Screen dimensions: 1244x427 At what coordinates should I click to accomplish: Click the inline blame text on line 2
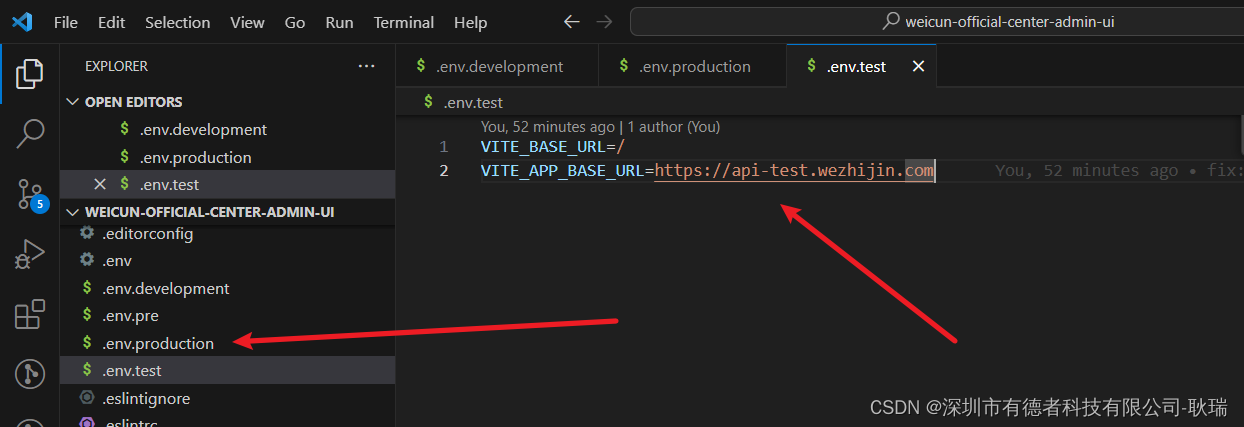tap(1119, 171)
